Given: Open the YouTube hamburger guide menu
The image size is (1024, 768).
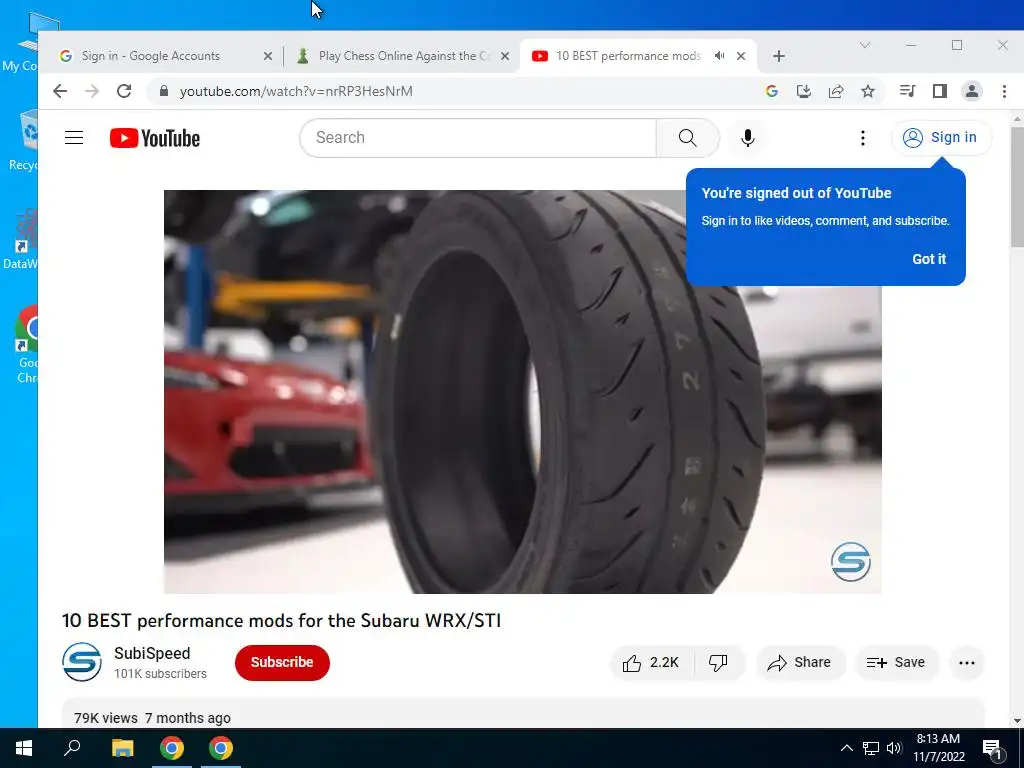Looking at the screenshot, I should (x=74, y=138).
